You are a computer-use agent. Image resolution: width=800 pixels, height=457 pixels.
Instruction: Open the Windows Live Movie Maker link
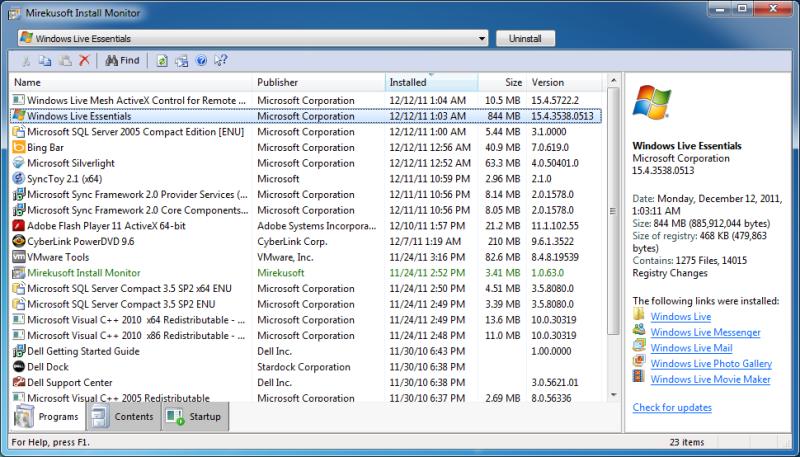[710, 379]
